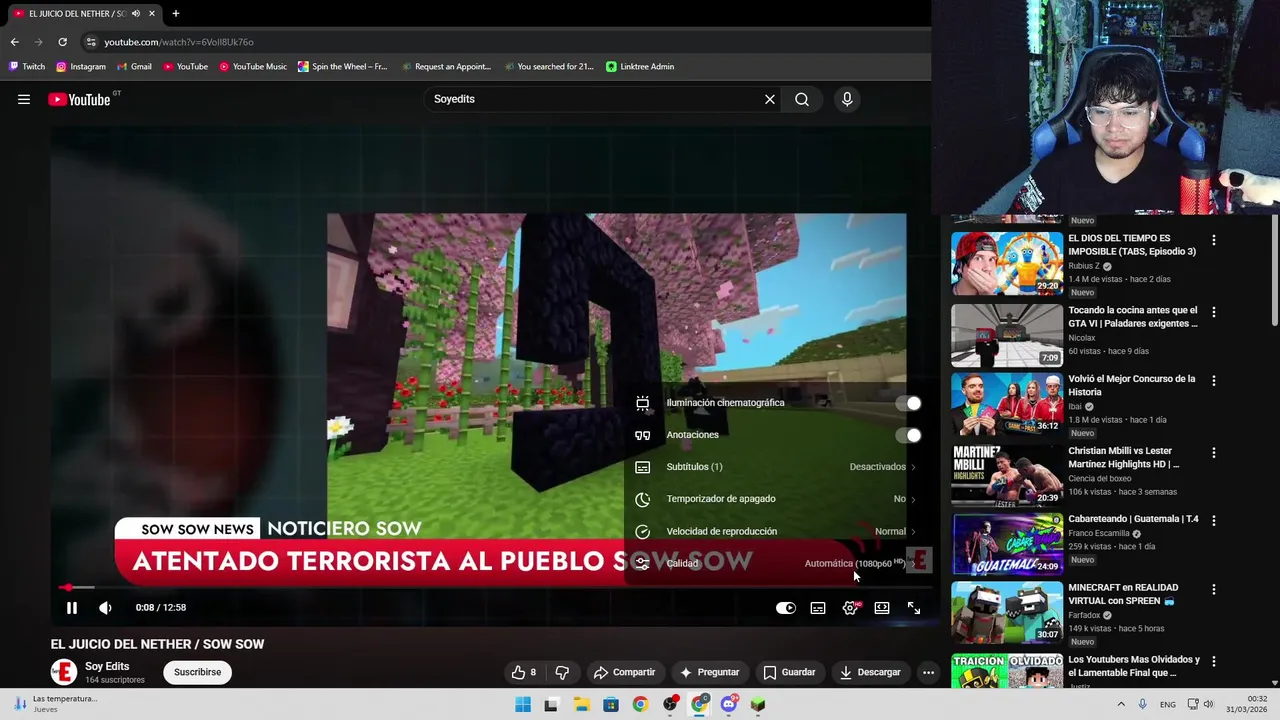Save video with the Guardar button
Screen dimensions: 1280x720
pyautogui.click(x=789, y=672)
